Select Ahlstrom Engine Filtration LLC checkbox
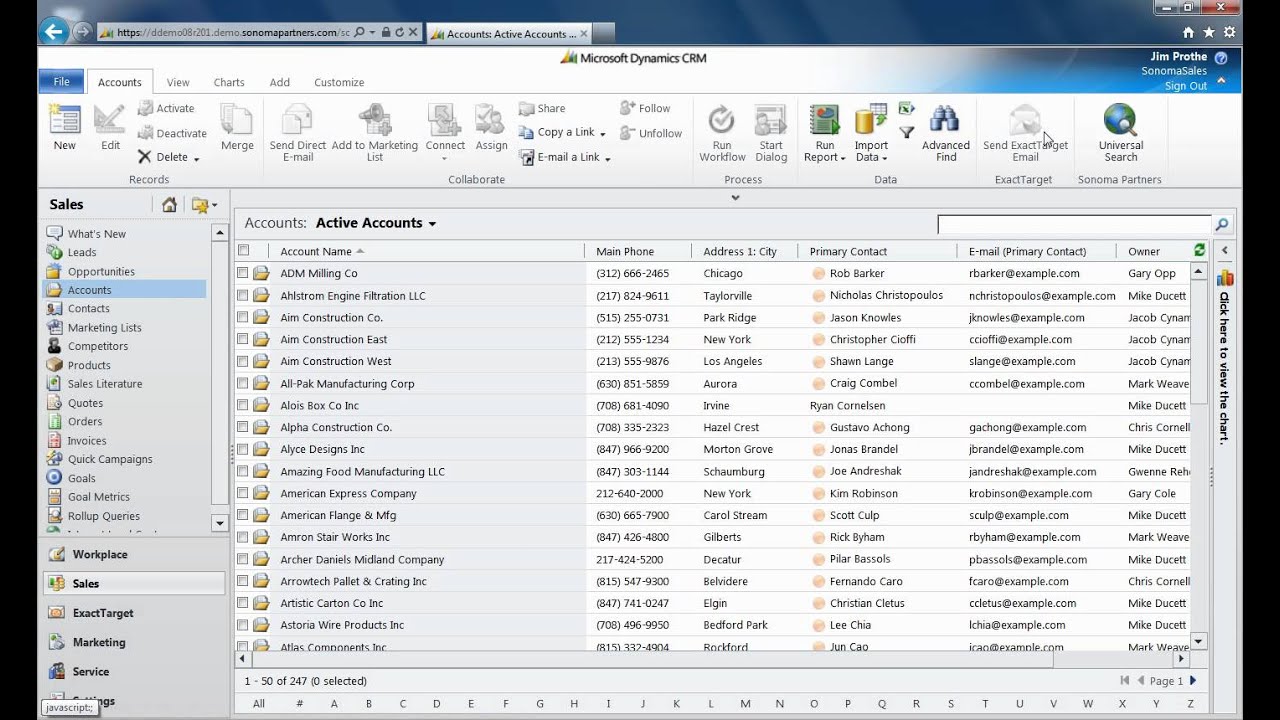 [x=243, y=295]
